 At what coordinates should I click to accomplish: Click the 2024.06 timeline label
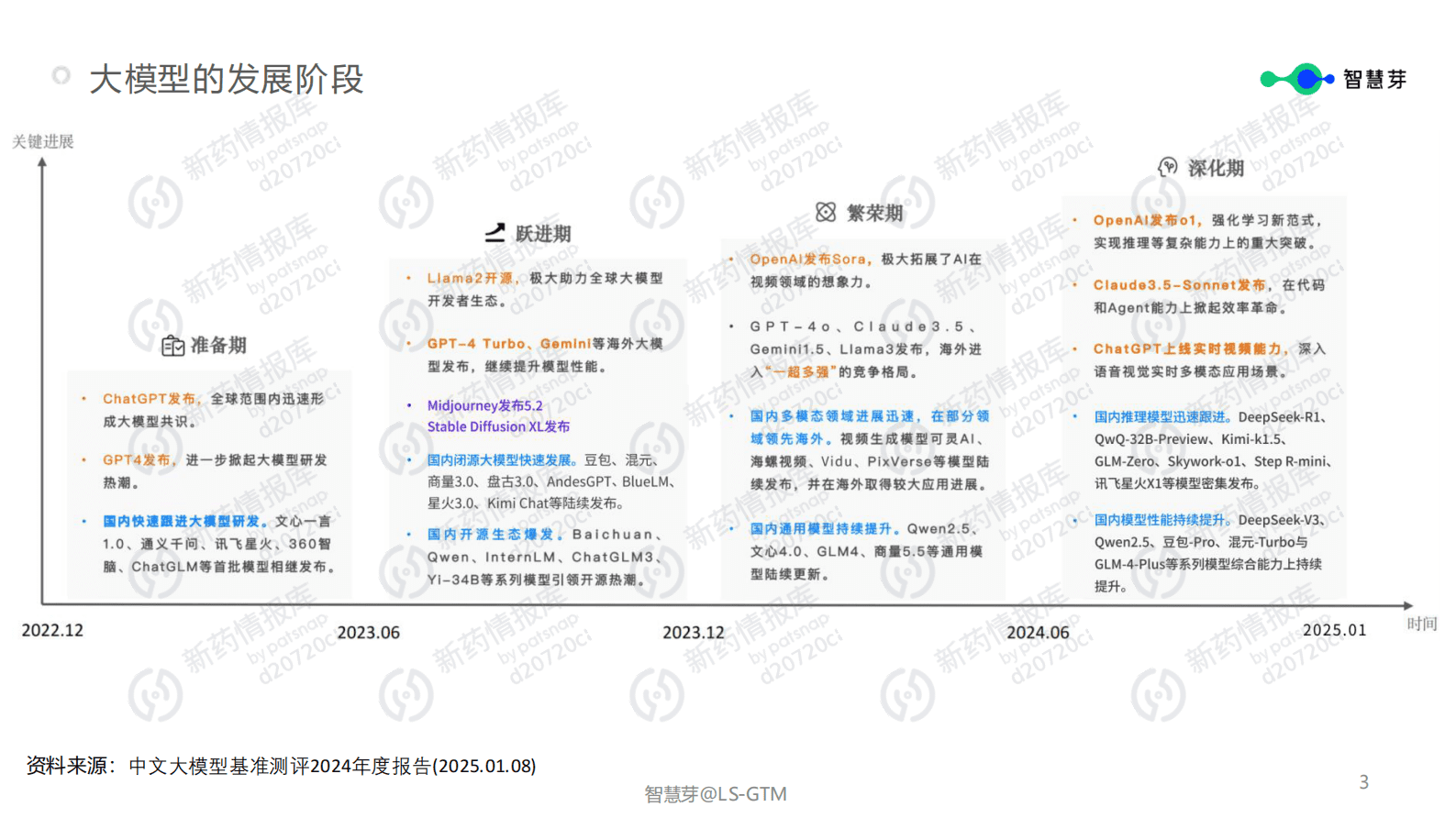(x=1038, y=633)
